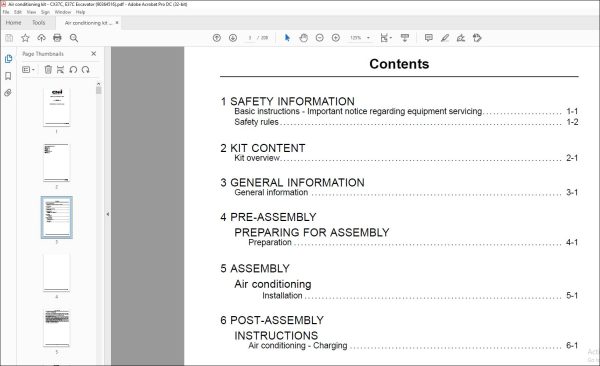
Task: Toggle the Bookmarks panel icon
Action: (x=8, y=76)
